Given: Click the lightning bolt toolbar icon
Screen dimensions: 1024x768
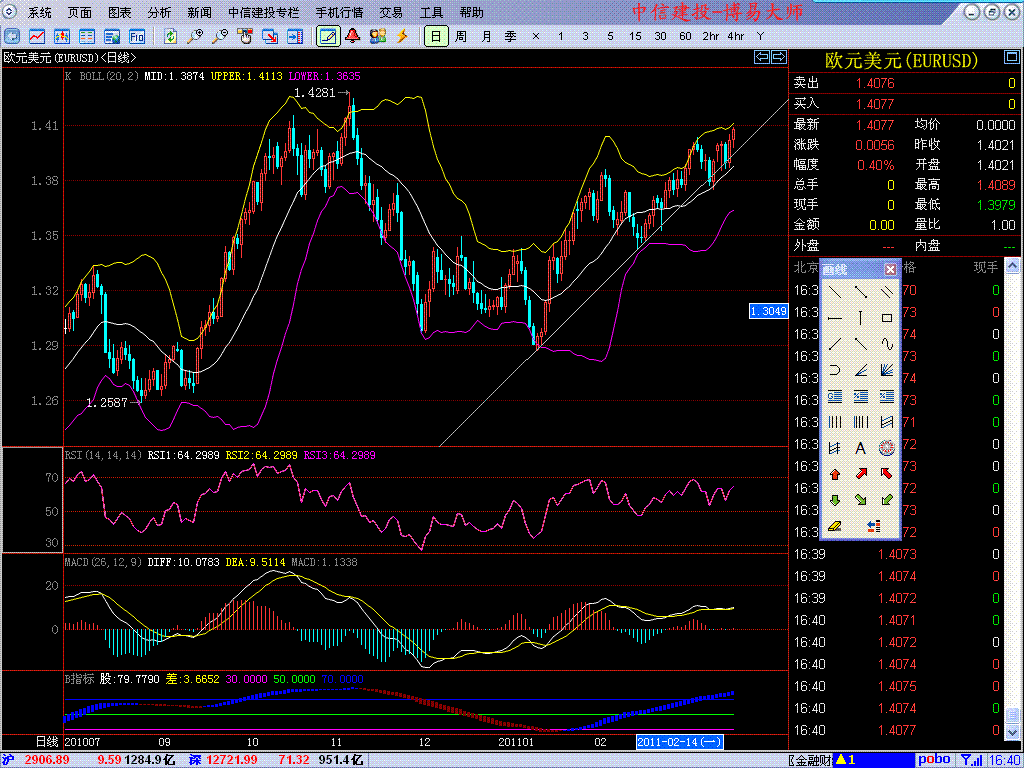Looking at the screenshot, I should [403, 36].
